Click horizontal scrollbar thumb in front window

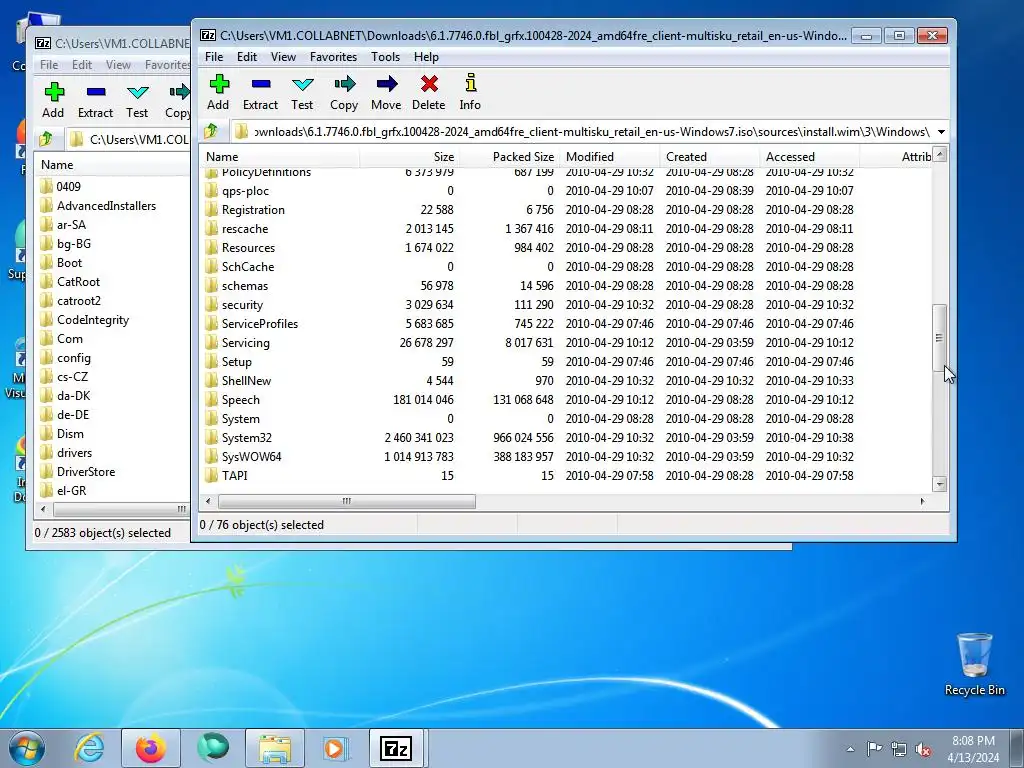347,501
